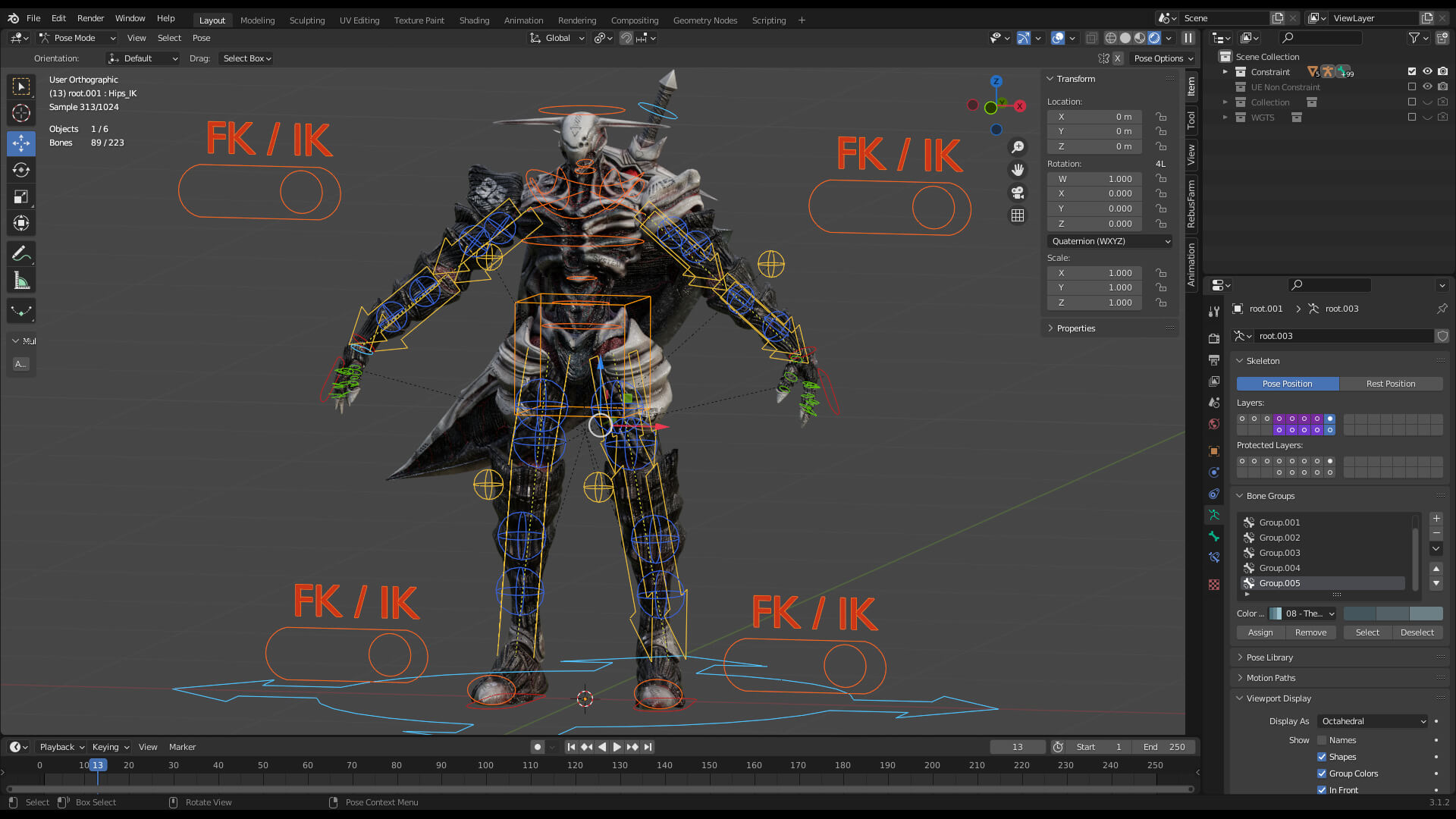This screenshot has height=819, width=1456.
Task: Switch to the Sculpting workspace tab
Action: tap(307, 20)
